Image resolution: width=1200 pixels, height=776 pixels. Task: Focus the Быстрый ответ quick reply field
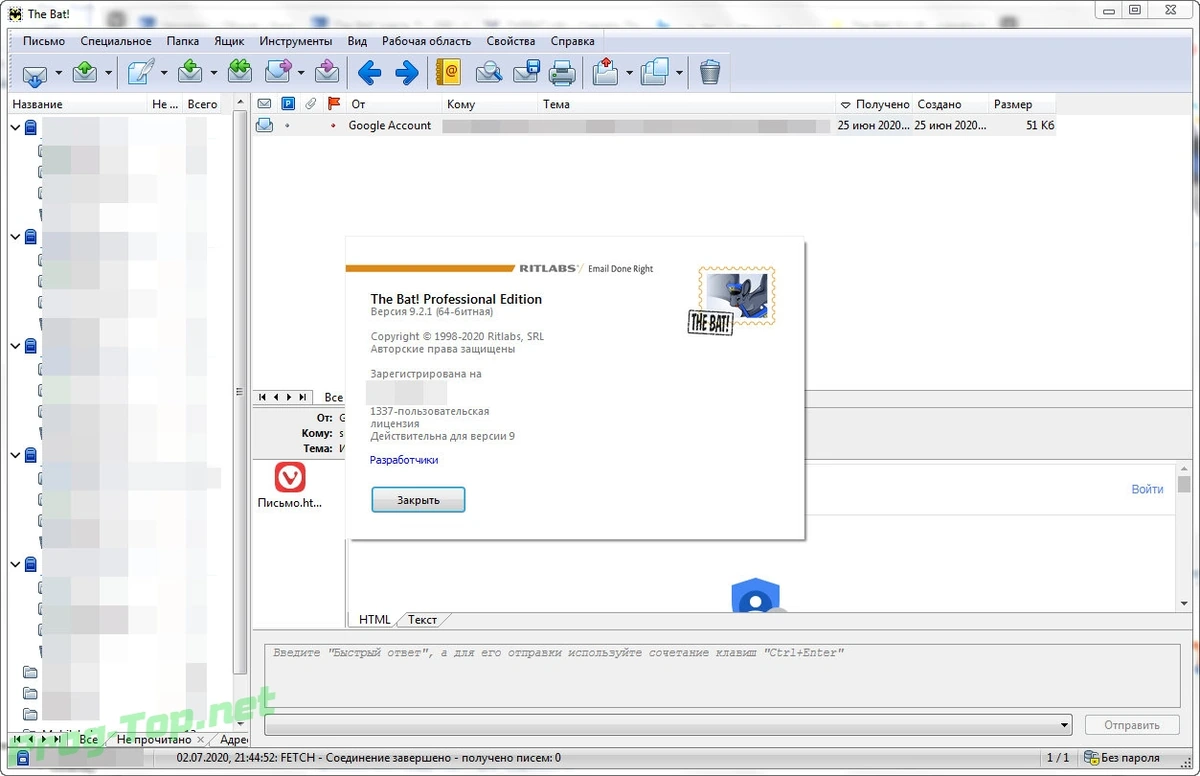point(720,675)
